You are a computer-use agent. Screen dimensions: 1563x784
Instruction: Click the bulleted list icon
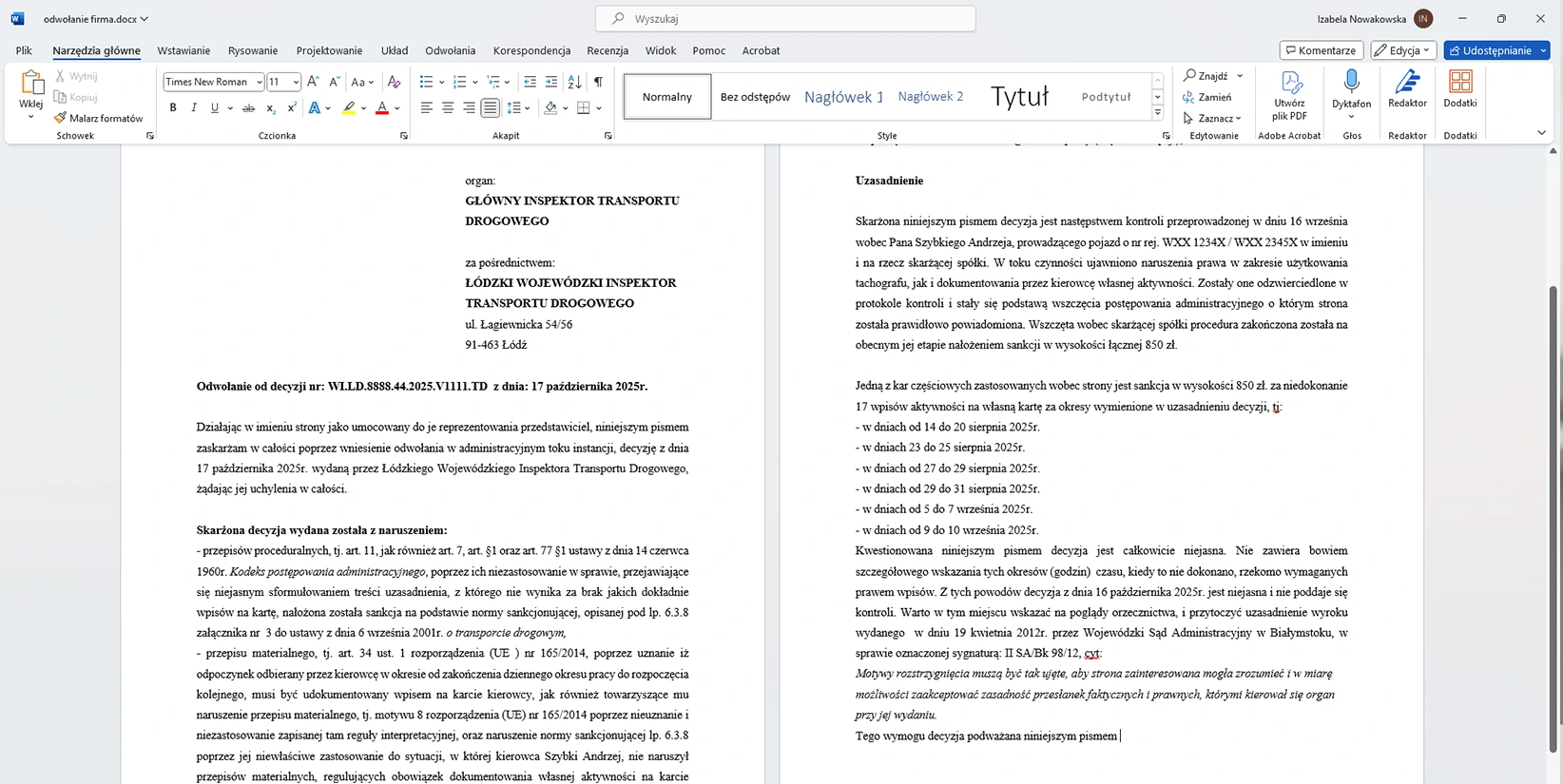tap(426, 82)
